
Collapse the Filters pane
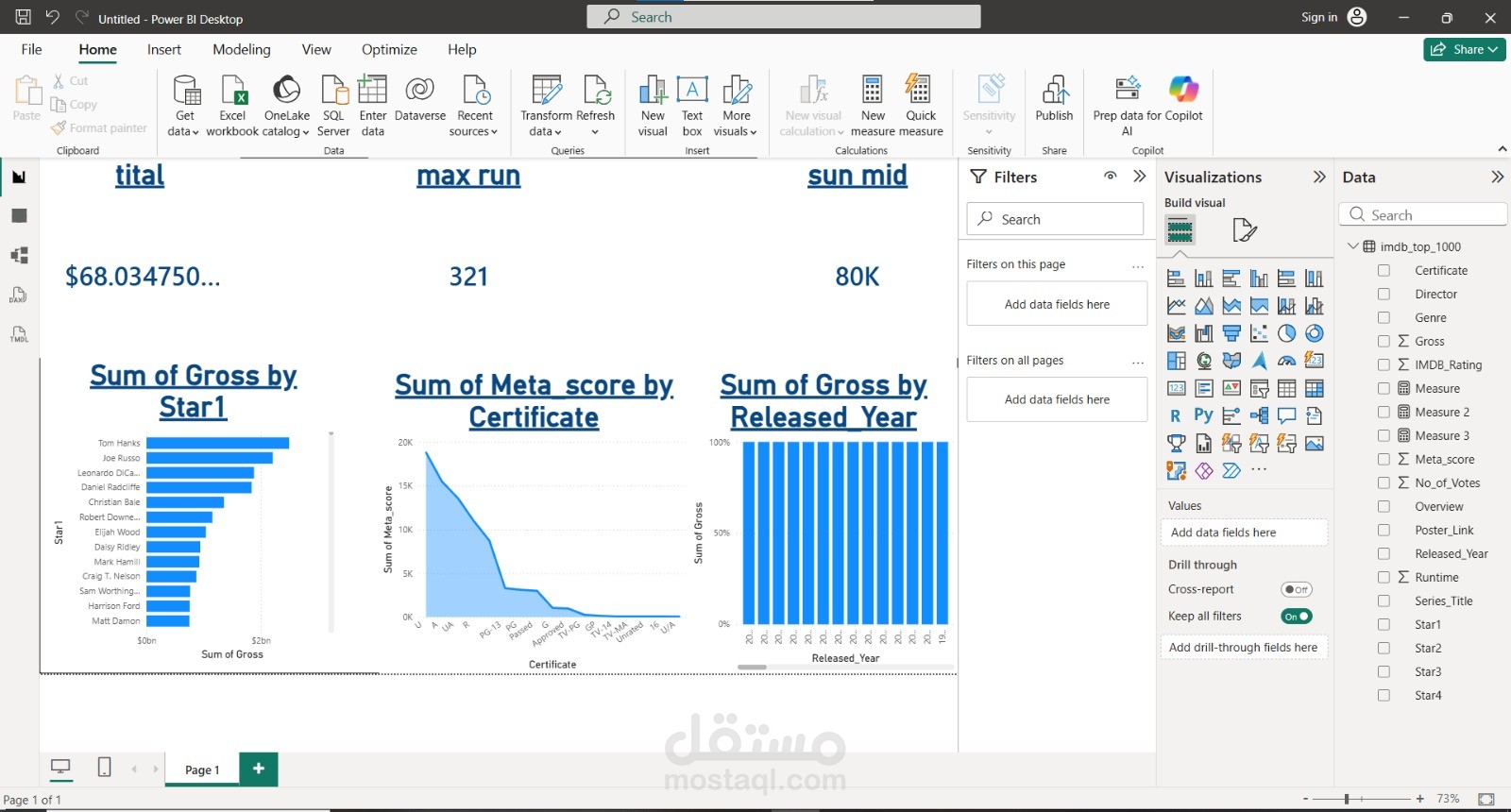pos(1139,177)
